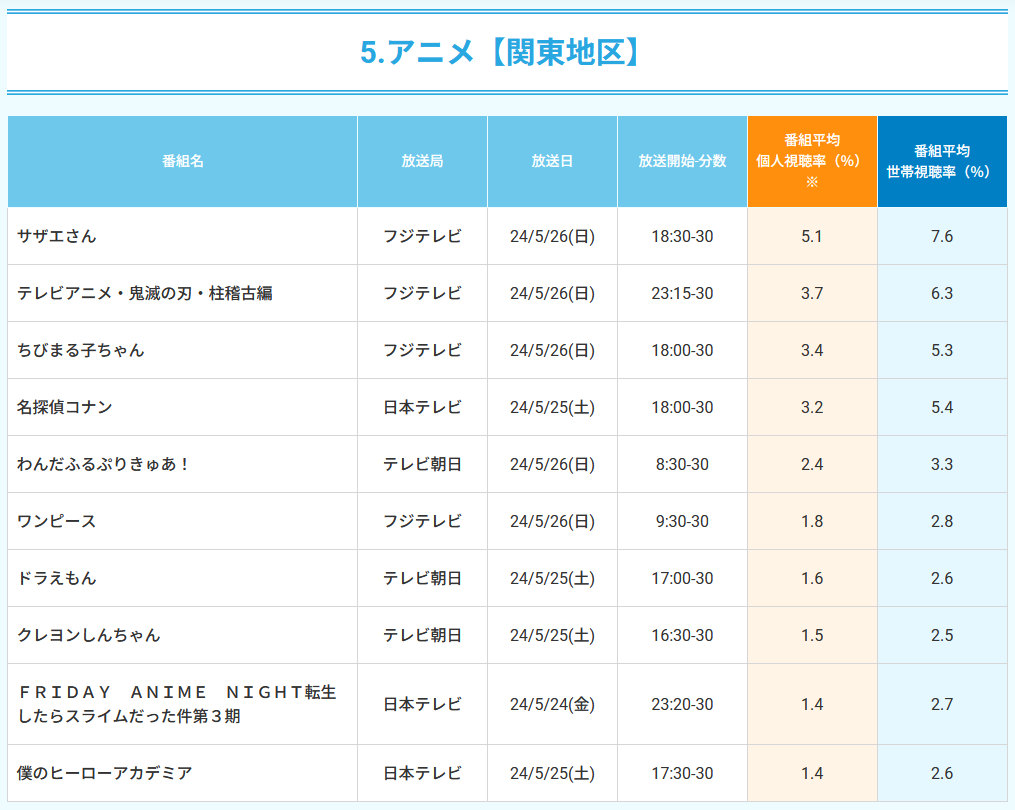Image resolution: width=1015 pixels, height=810 pixels.
Task: Click the クレヨンしんちゃん program name
Action: [89, 635]
